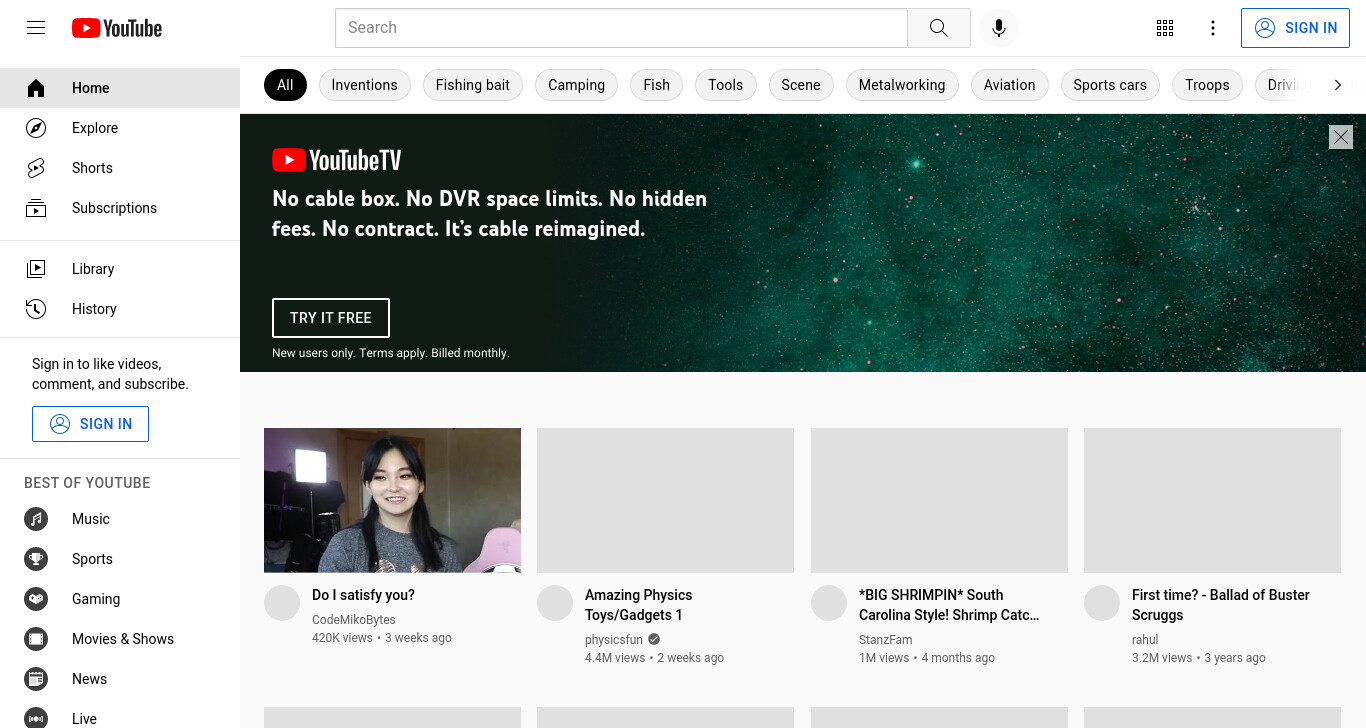Open StanzFam channel name link
1366x728 pixels.
pyautogui.click(x=886, y=640)
